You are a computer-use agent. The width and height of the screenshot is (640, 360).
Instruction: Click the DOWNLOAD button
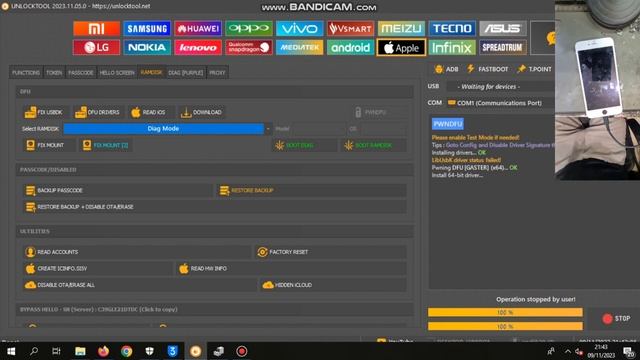pyautogui.click(x=201, y=112)
